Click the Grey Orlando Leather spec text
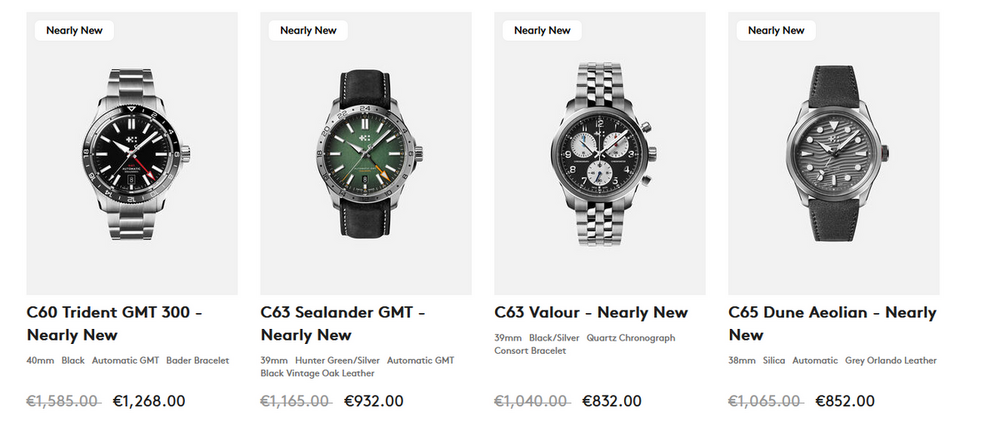Viewport: 1000px width, 423px height. click(x=891, y=360)
